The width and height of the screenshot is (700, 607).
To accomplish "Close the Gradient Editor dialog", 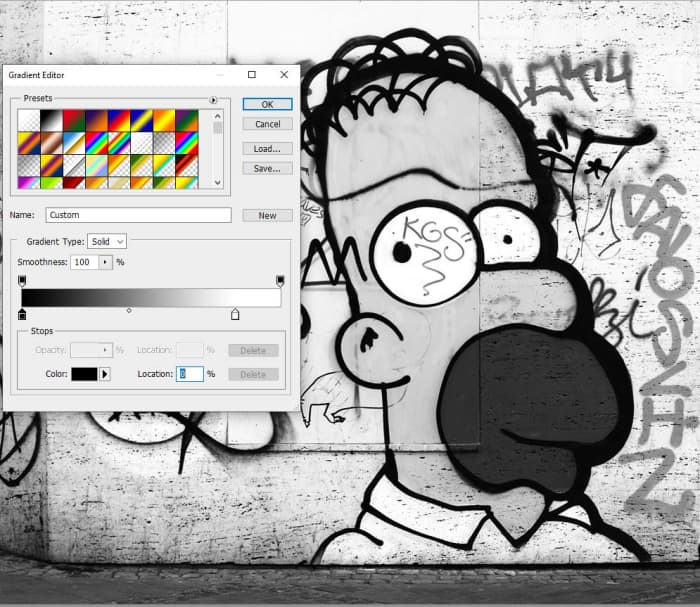I will pyautogui.click(x=284, y=75).
